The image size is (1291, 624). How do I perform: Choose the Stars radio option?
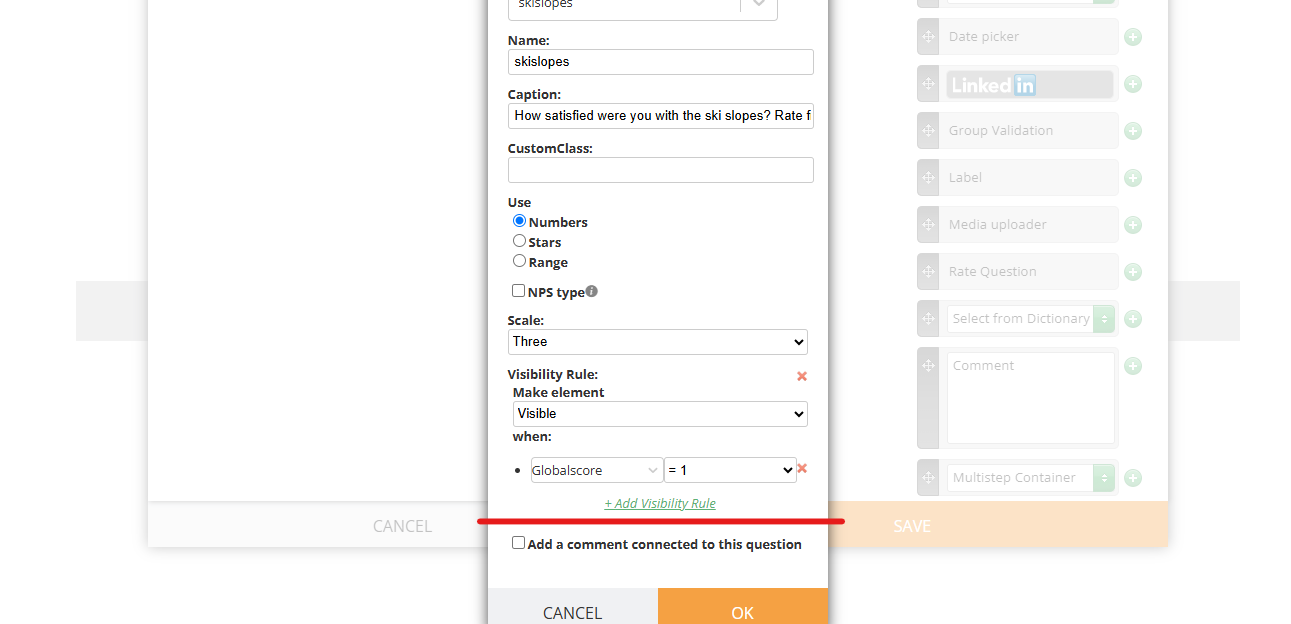pos(519,241)
